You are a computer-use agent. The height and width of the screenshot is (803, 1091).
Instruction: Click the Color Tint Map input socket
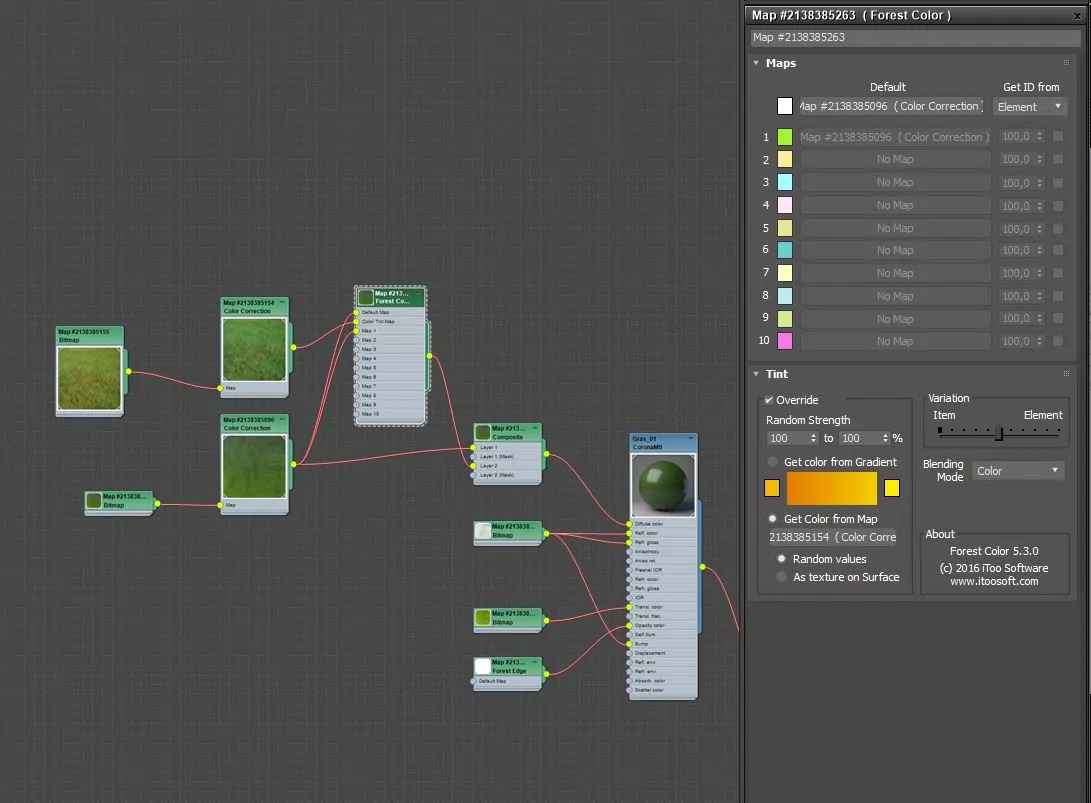(x=356, y=321)
